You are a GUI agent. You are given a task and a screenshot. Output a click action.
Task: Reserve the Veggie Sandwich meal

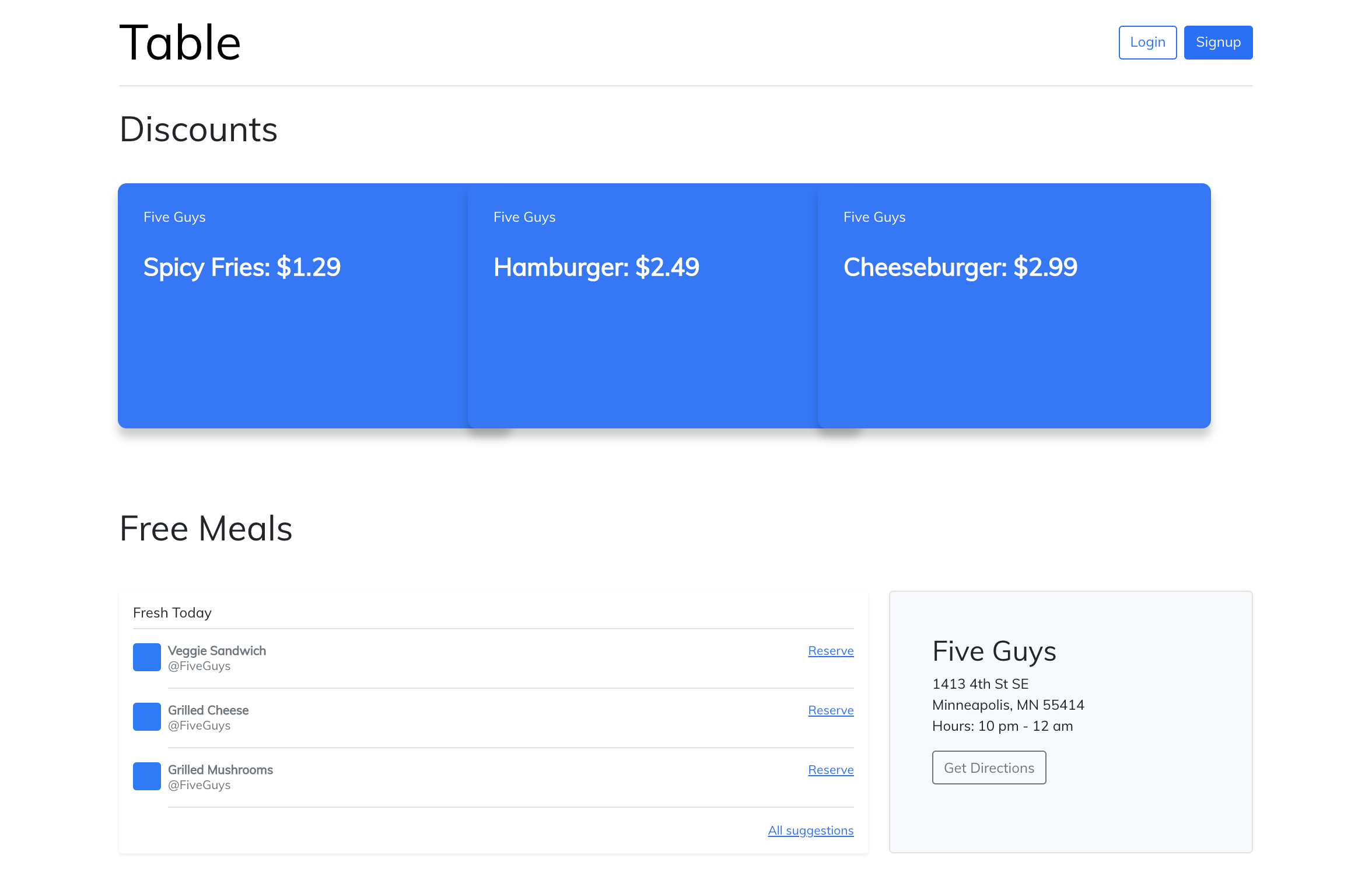pyautogui.click(x=830, y=651)
